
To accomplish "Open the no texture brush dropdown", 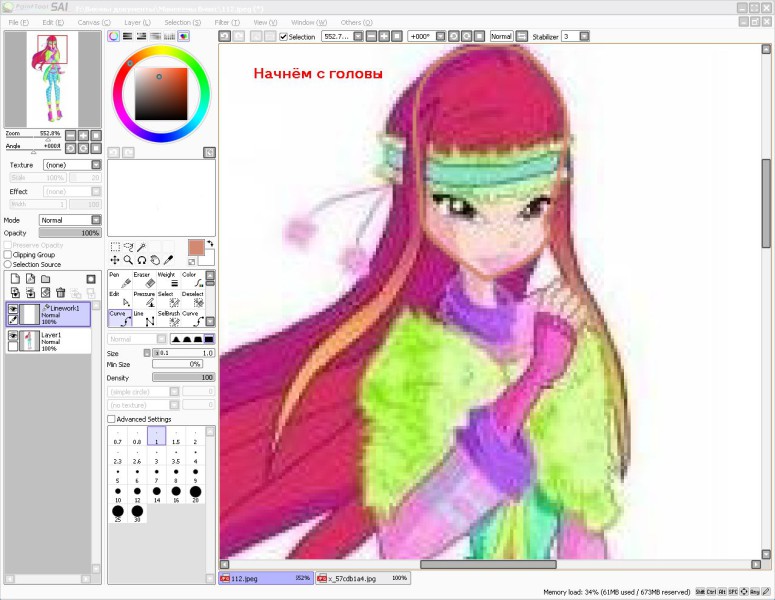I will (174, 405).
